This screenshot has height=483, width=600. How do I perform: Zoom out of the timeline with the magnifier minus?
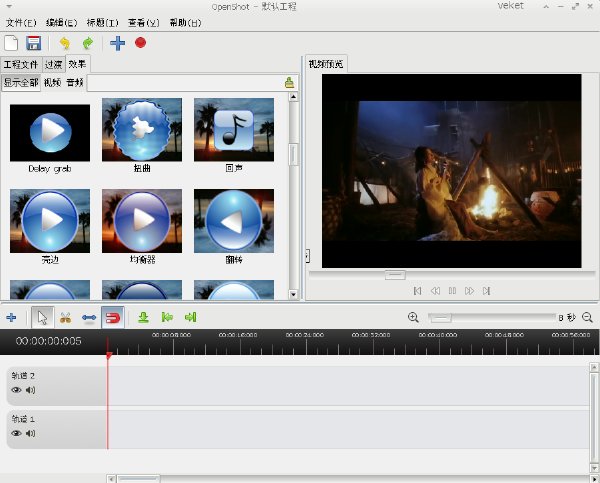coord(587,317)
